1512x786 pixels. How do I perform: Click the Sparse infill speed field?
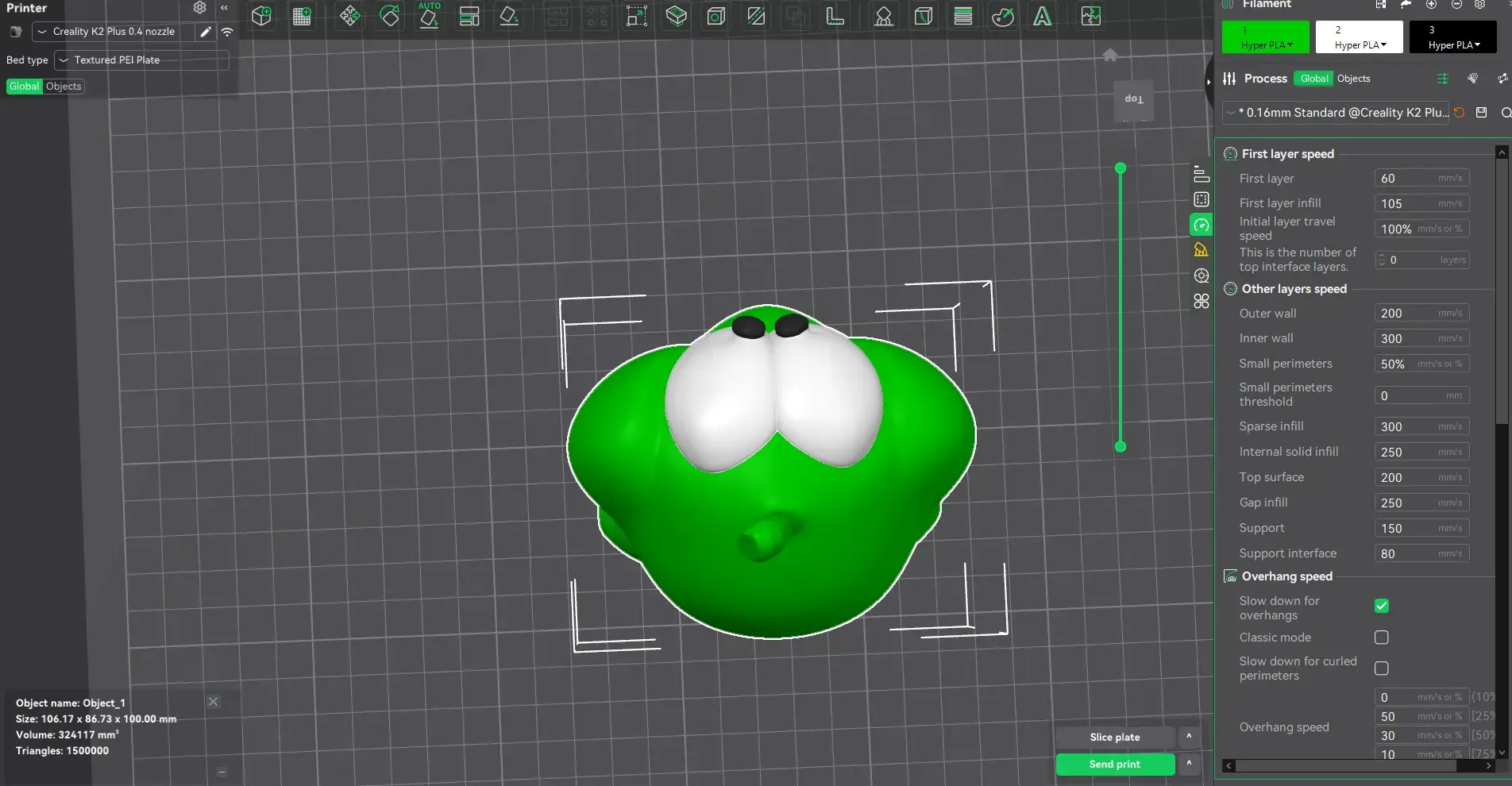pyautogui.click(x=1422, y=427)
